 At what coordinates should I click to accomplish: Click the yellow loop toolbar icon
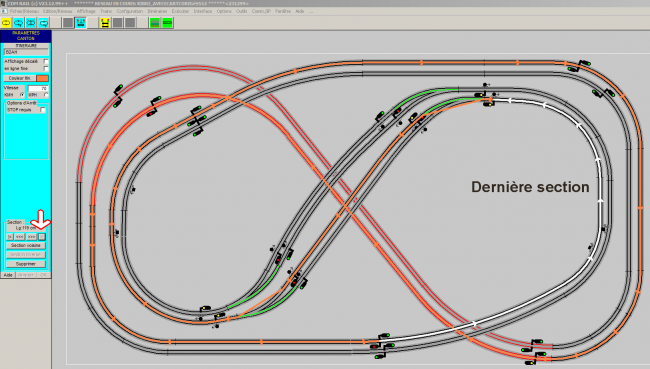click(6, 23)
